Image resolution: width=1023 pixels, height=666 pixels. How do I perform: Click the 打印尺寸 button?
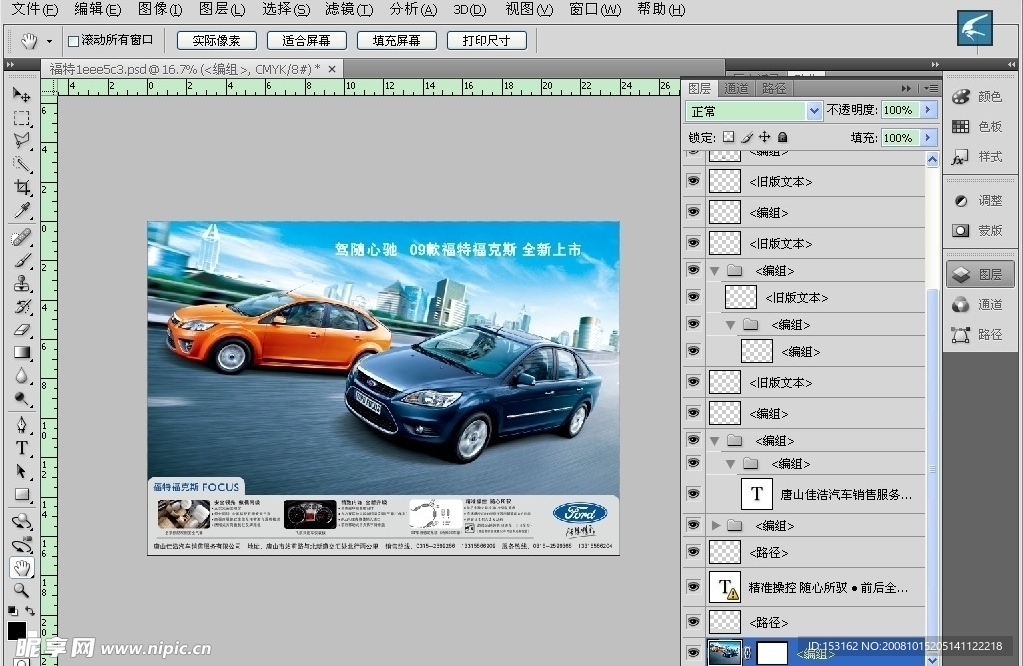tap(486, 40)
